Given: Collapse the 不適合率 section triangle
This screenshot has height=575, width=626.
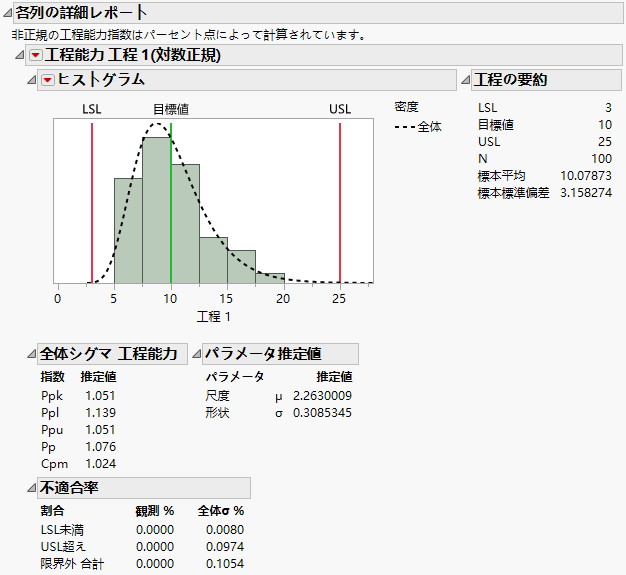Looking at the screenshot, I should pos(32,488).
